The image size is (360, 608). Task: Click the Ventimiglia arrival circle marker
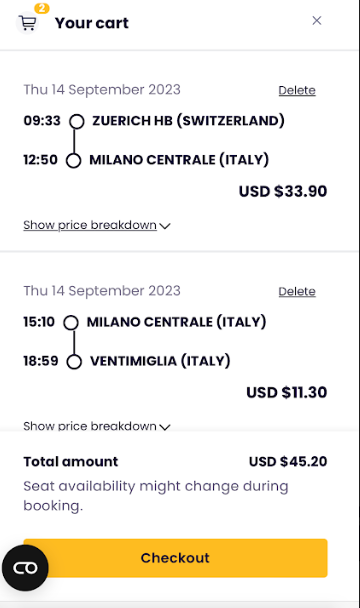click(74, 362)
